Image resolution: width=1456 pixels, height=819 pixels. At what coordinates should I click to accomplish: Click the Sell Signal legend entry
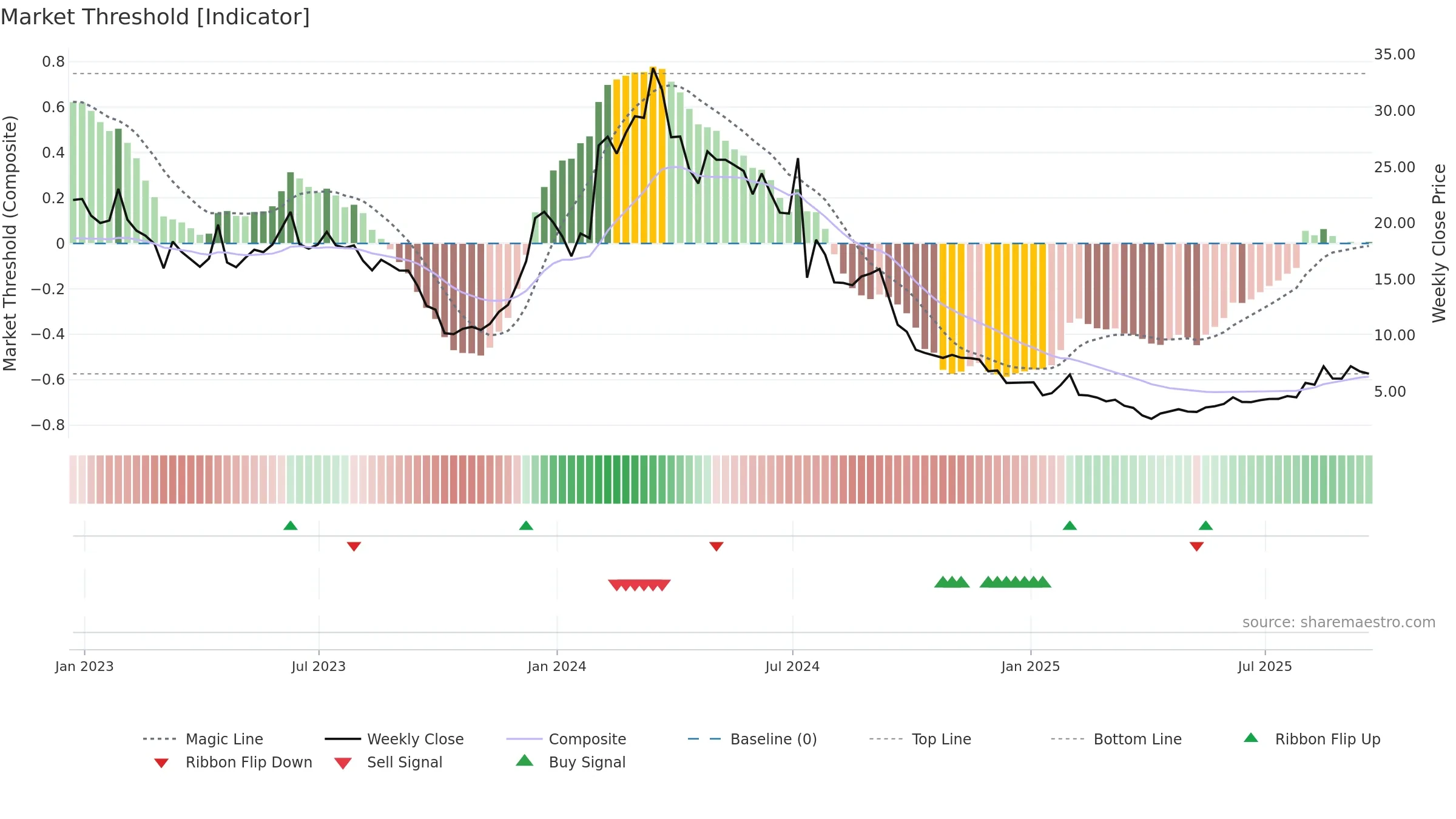click(x=388, y=762)
